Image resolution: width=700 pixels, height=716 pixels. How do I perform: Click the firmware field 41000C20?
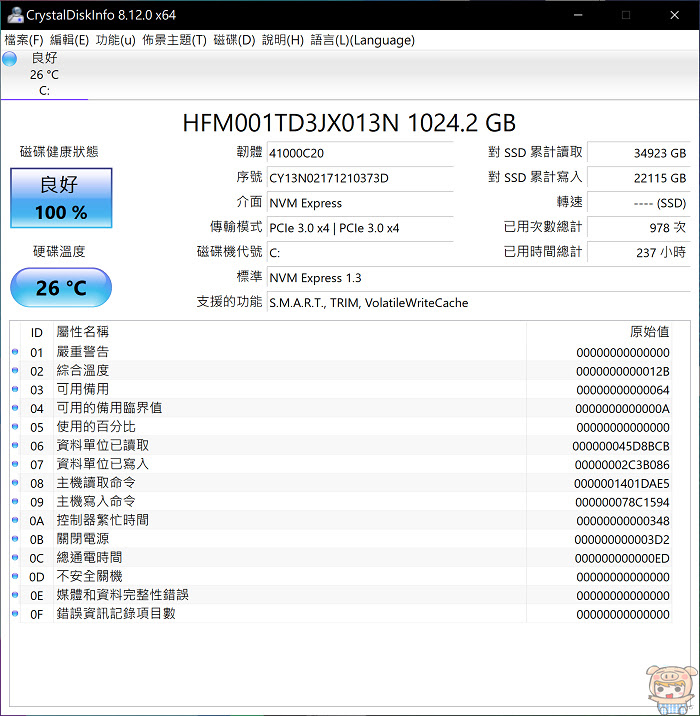[360, 153]
